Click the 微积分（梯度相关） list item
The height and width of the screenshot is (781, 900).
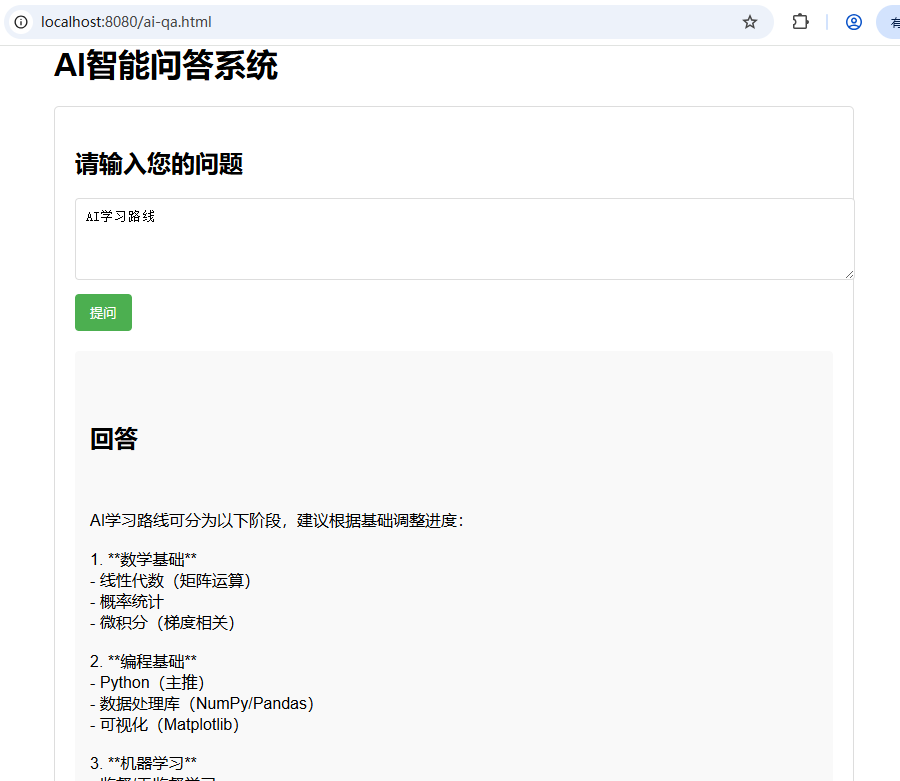(x=162, y=622)
